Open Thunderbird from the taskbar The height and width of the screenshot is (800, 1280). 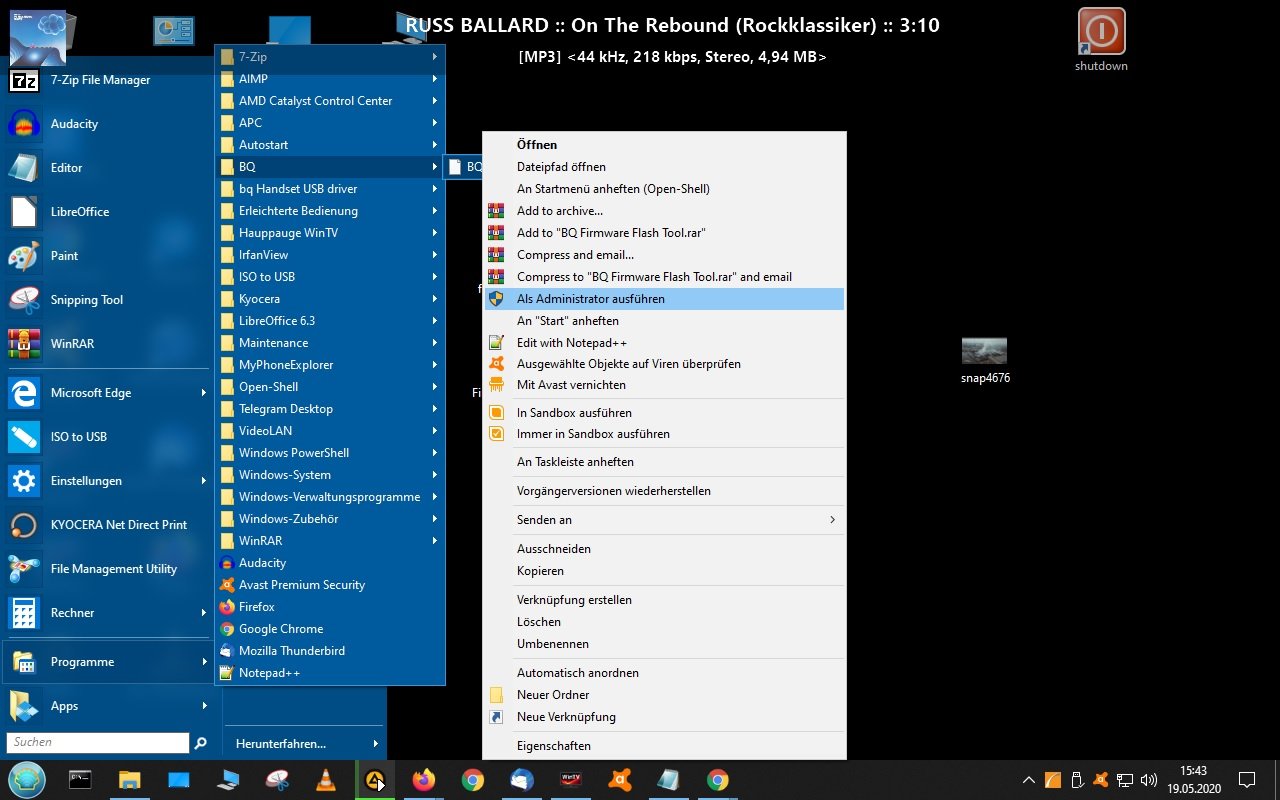(522, 780)
